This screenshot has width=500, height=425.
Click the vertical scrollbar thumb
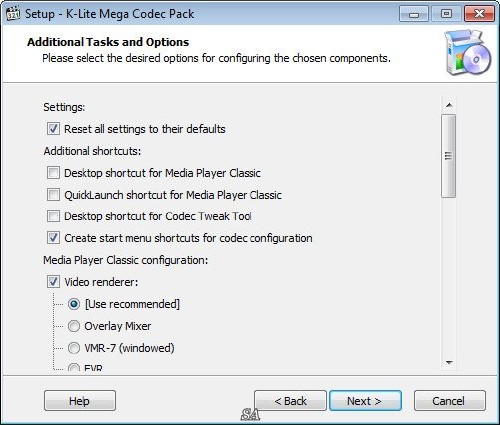(x=449, y=156)
